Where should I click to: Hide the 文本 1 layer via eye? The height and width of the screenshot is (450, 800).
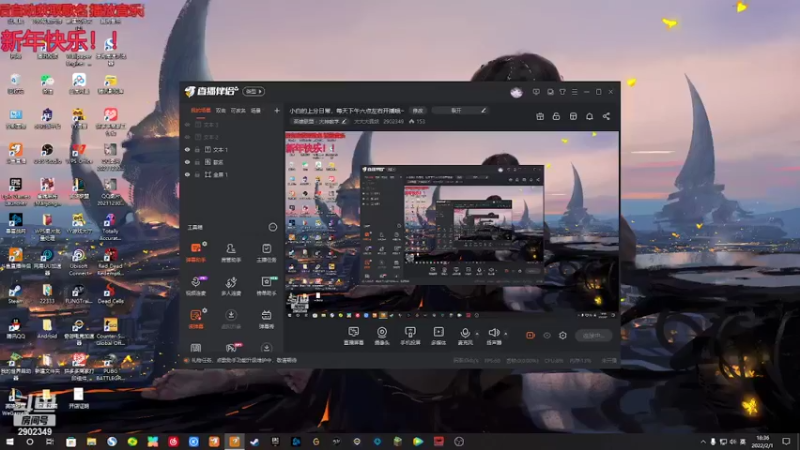click(x=187, y=149)
